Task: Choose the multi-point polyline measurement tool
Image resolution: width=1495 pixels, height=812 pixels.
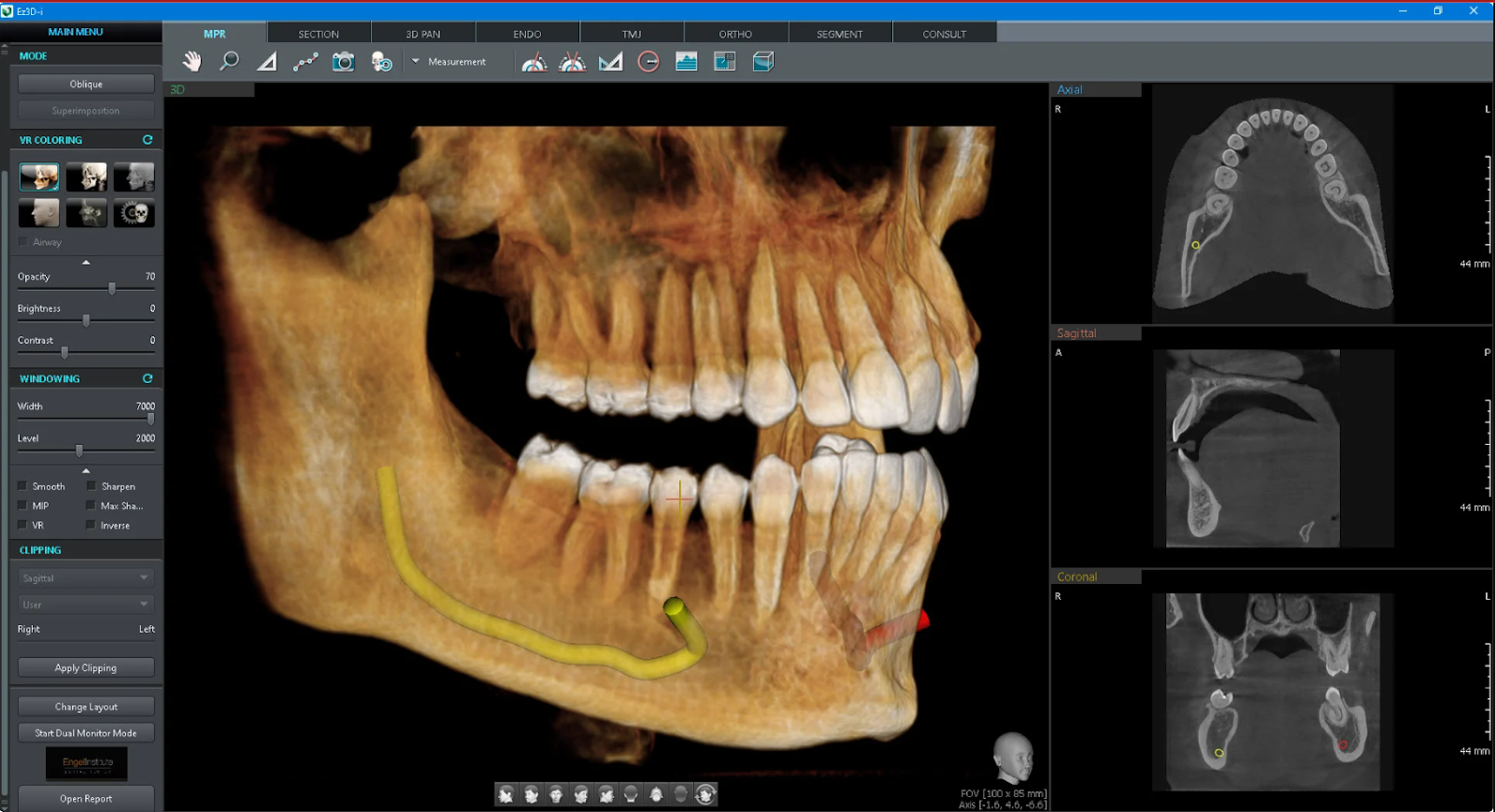Action: click(x=306, y=62)
